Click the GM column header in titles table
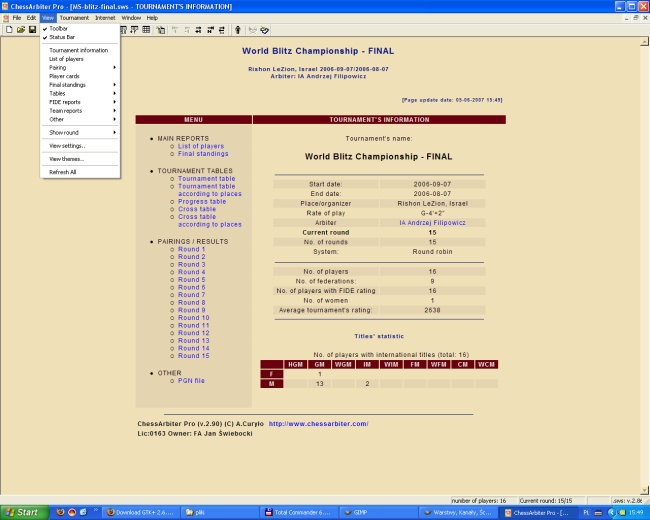 319,364
